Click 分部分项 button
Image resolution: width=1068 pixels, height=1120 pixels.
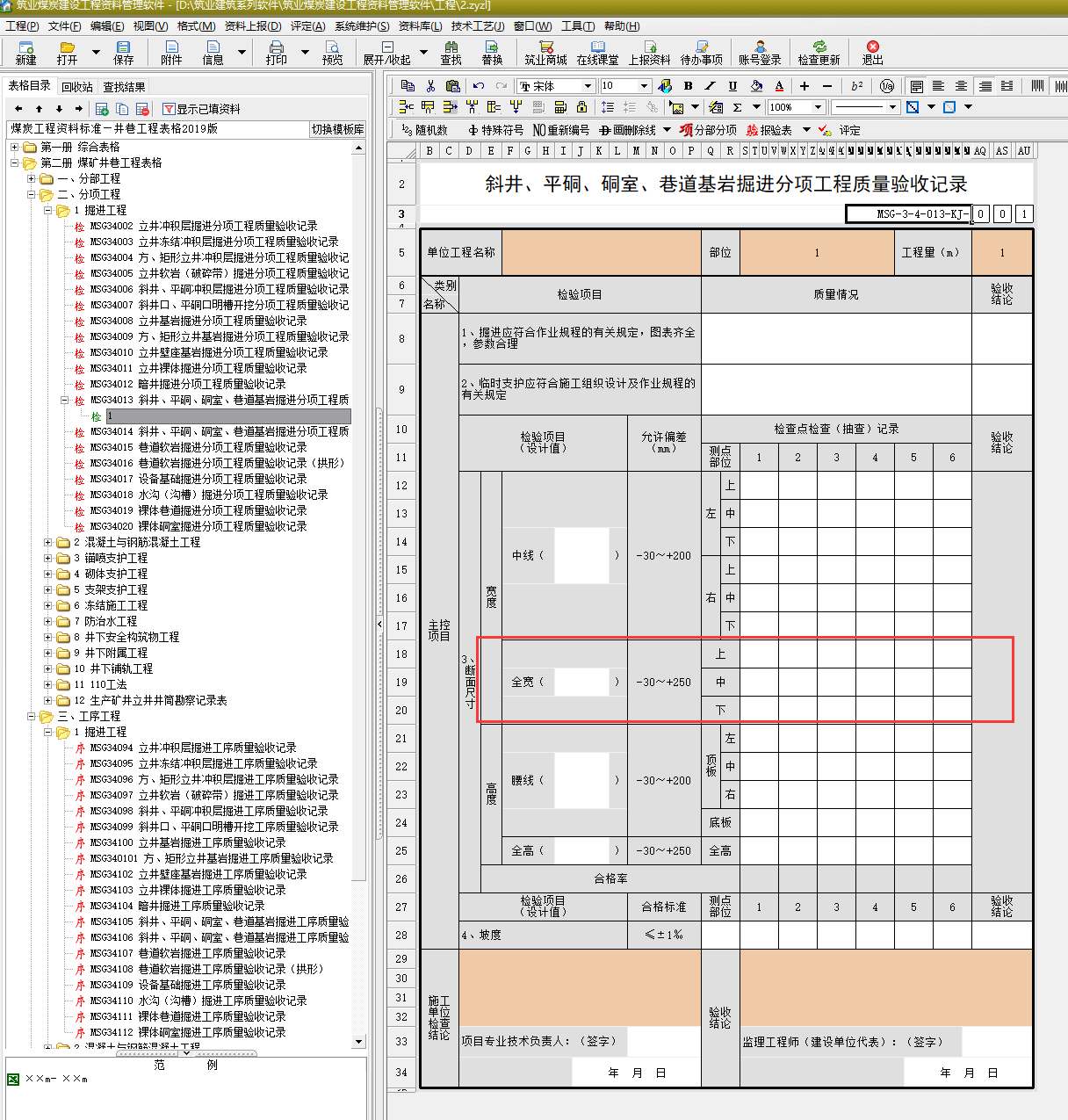click(x=708, y=130)
